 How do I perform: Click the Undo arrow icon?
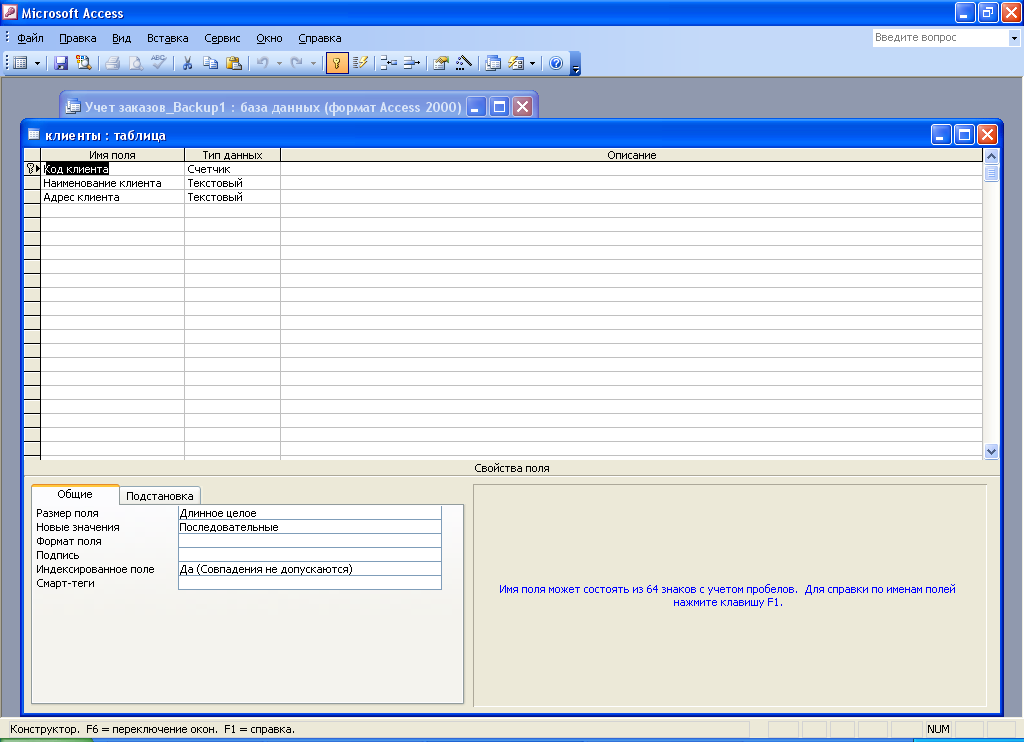pyautogui.click(x=263, y=63)
